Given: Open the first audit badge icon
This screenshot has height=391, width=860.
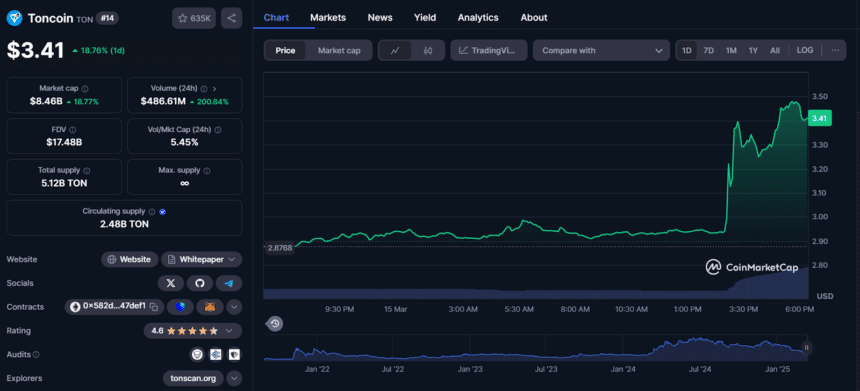Looking at the screenshot, I should tap(196, 355).
